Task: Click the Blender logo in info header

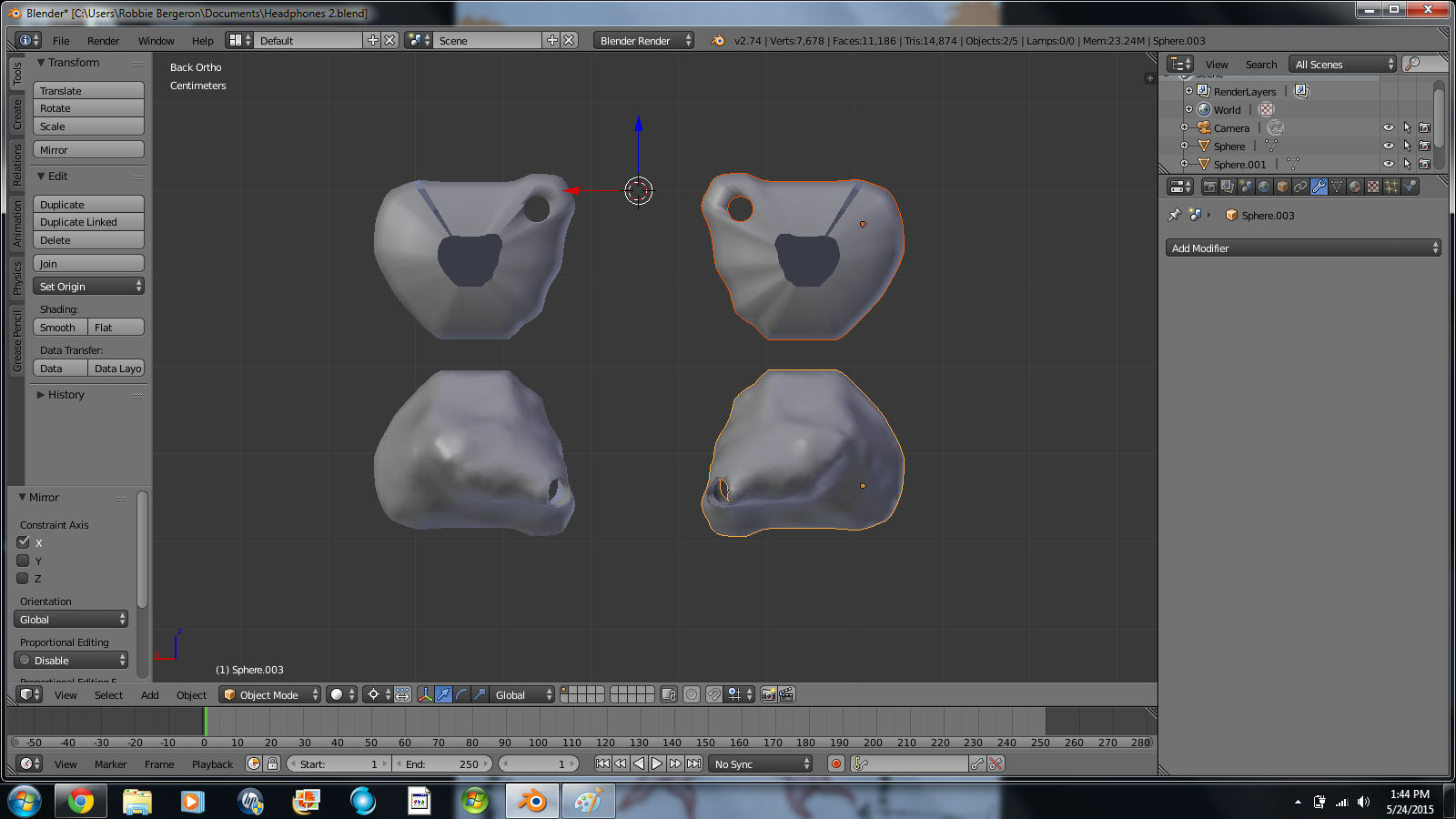Action: coord(718,40)
